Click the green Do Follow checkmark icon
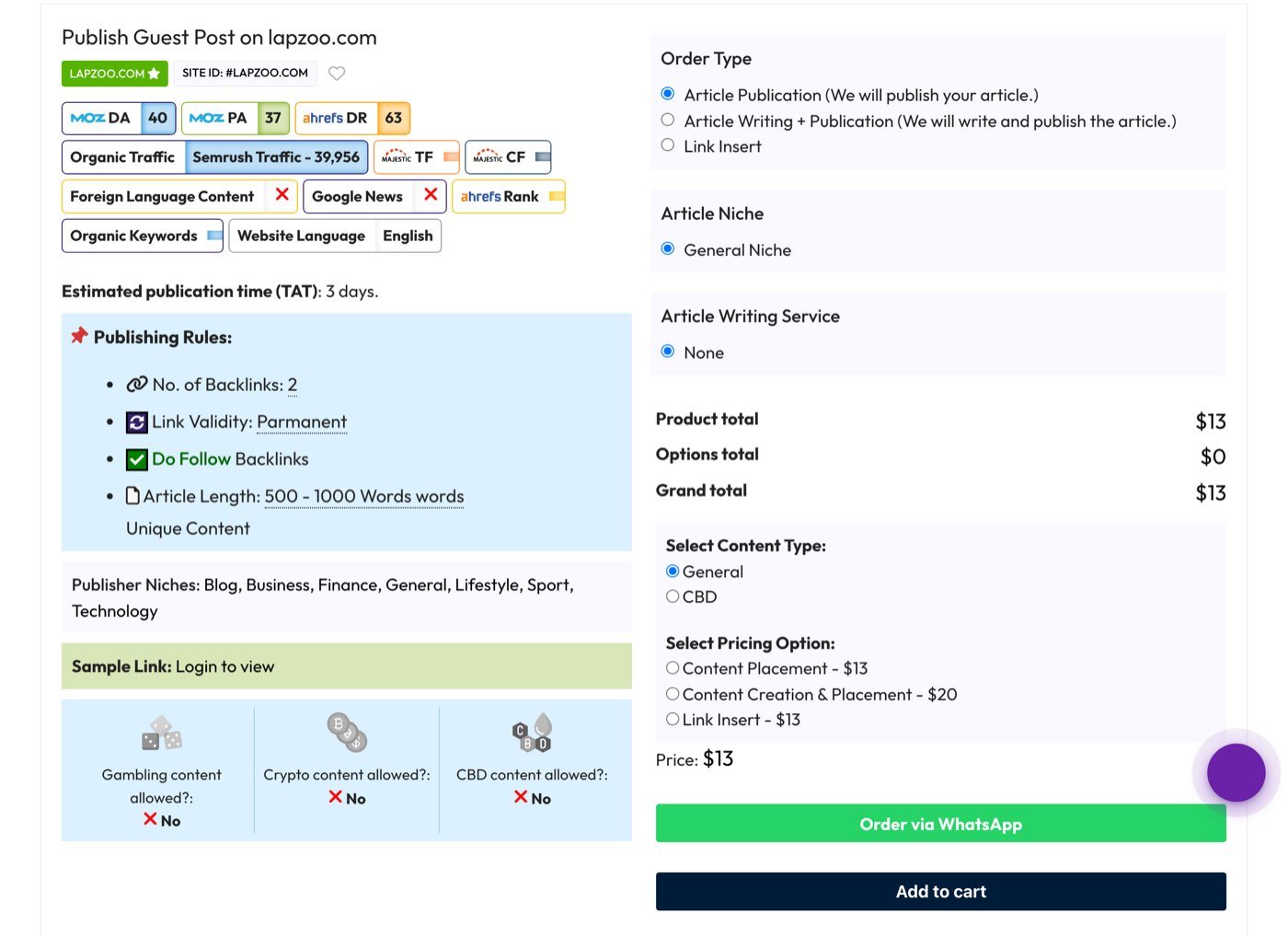Screen dimensions: 1288x936 137,459
